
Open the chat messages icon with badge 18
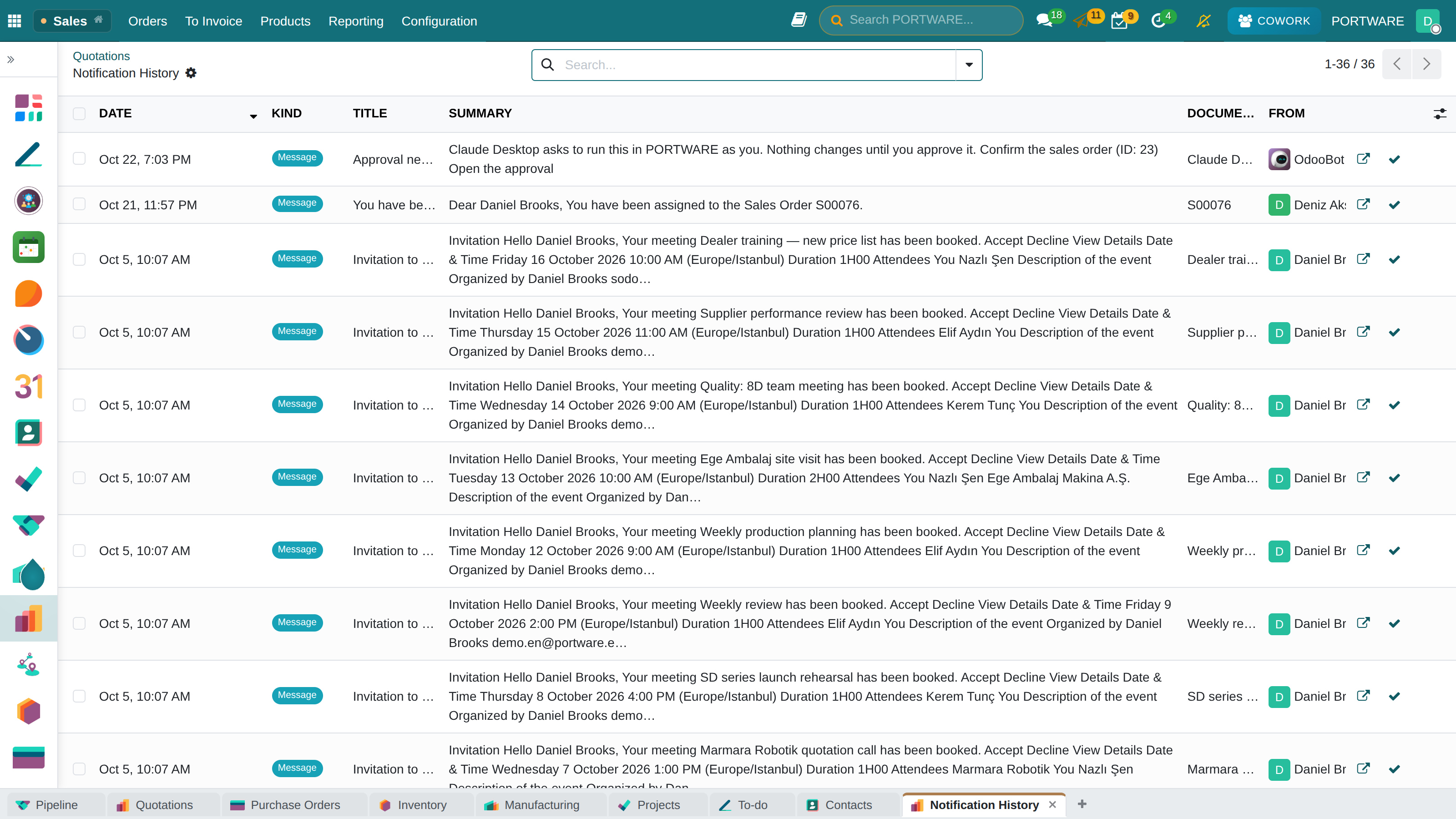1044,21
